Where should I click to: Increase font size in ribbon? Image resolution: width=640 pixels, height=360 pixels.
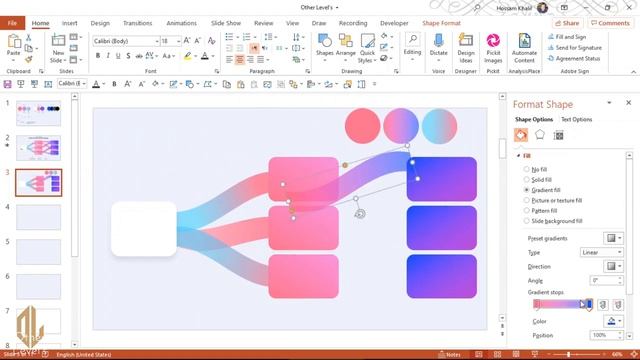(x=187, y=41)
